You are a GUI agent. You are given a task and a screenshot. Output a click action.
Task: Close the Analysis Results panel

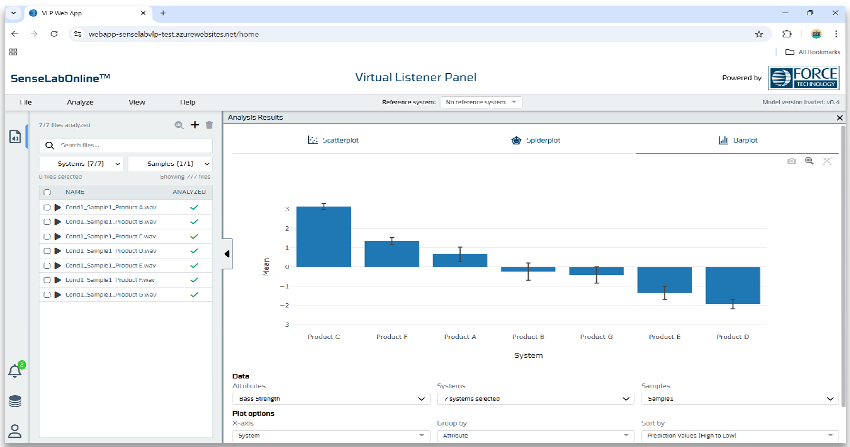pyautogui.click(x=840, y=118)
